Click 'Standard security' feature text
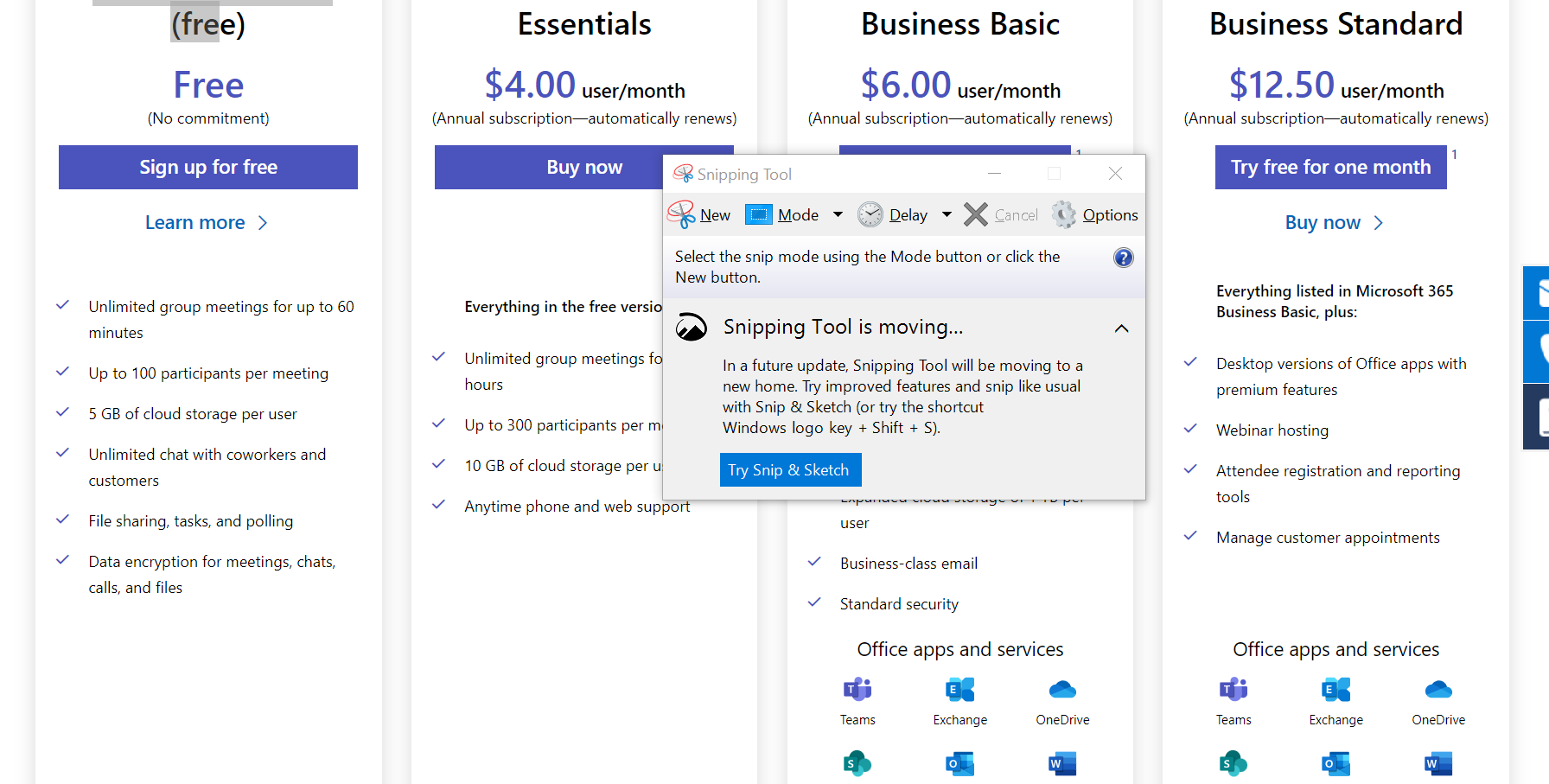 899,604
